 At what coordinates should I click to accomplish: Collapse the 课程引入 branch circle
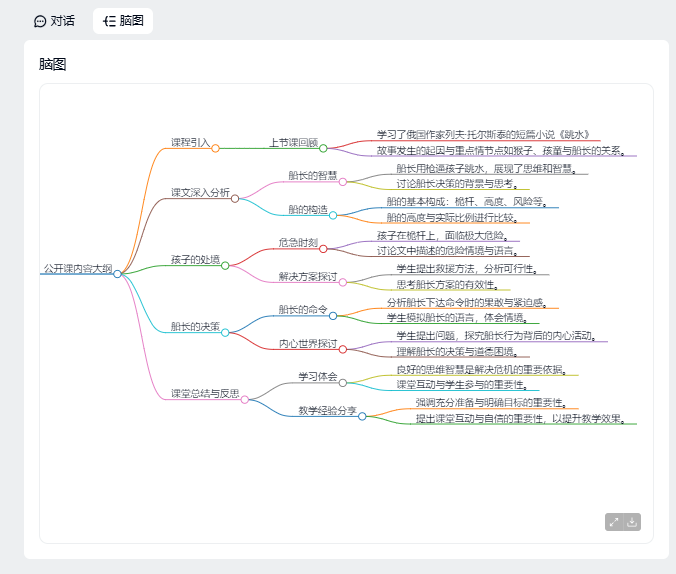215,148
